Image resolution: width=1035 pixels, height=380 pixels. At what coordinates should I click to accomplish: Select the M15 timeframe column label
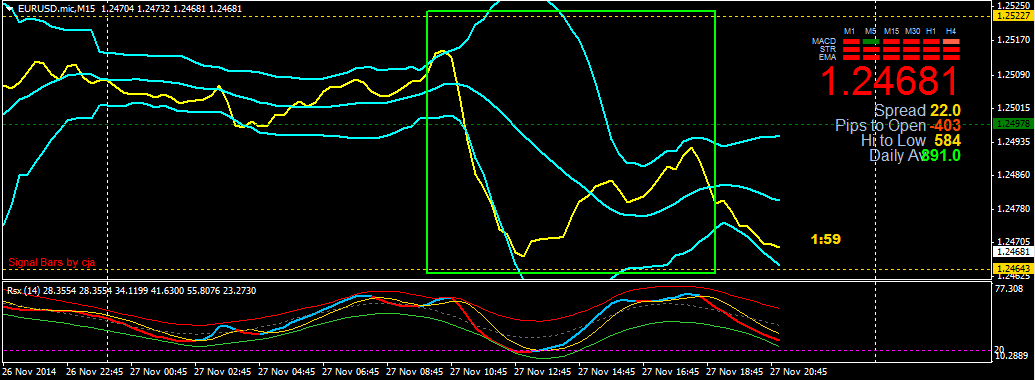891,31
